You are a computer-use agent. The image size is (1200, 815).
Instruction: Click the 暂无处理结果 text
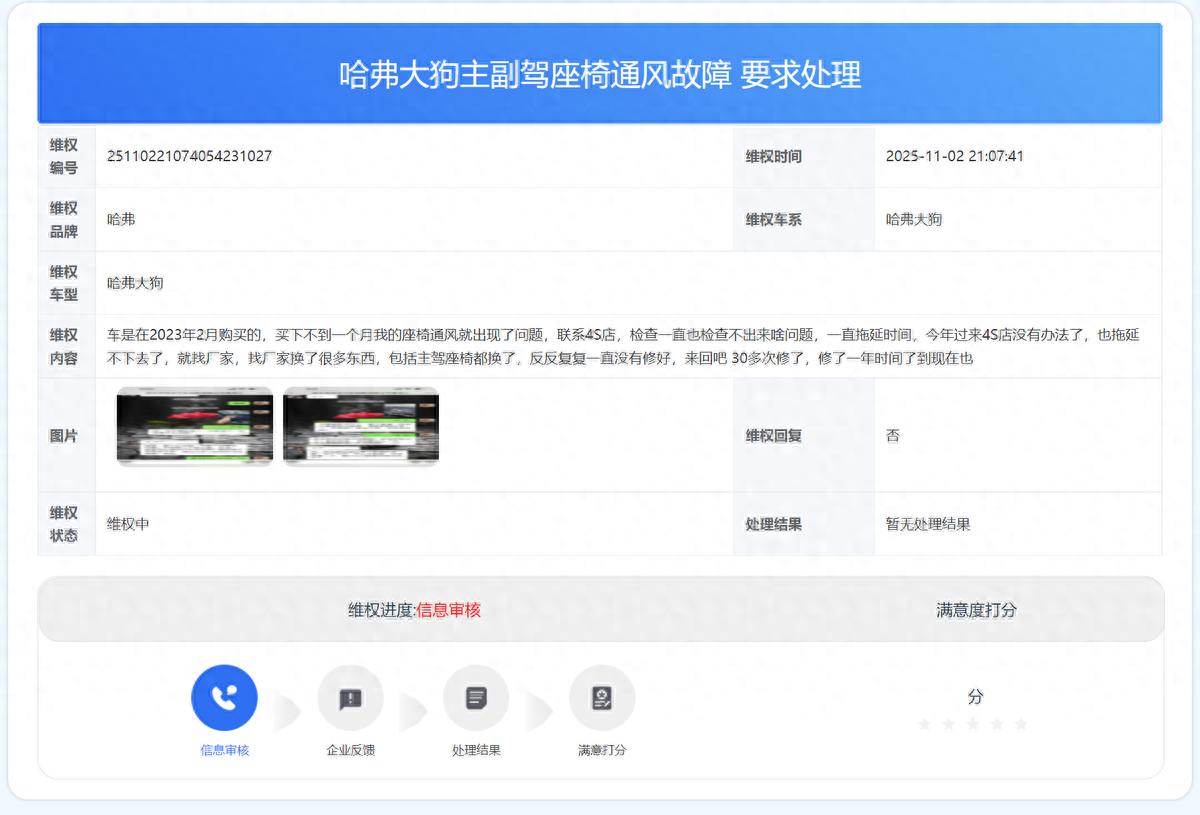pos(928,524)
